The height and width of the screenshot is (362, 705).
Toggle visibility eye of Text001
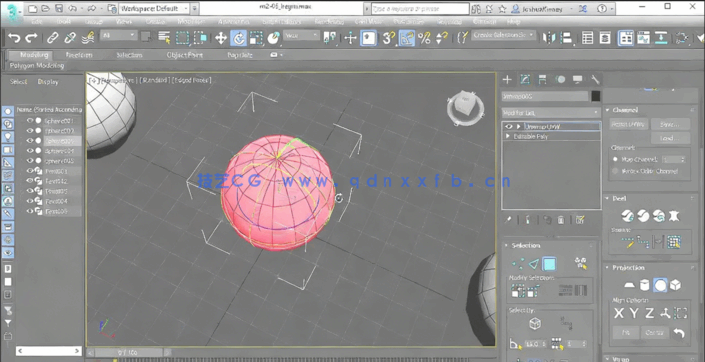tap(30, 171)
